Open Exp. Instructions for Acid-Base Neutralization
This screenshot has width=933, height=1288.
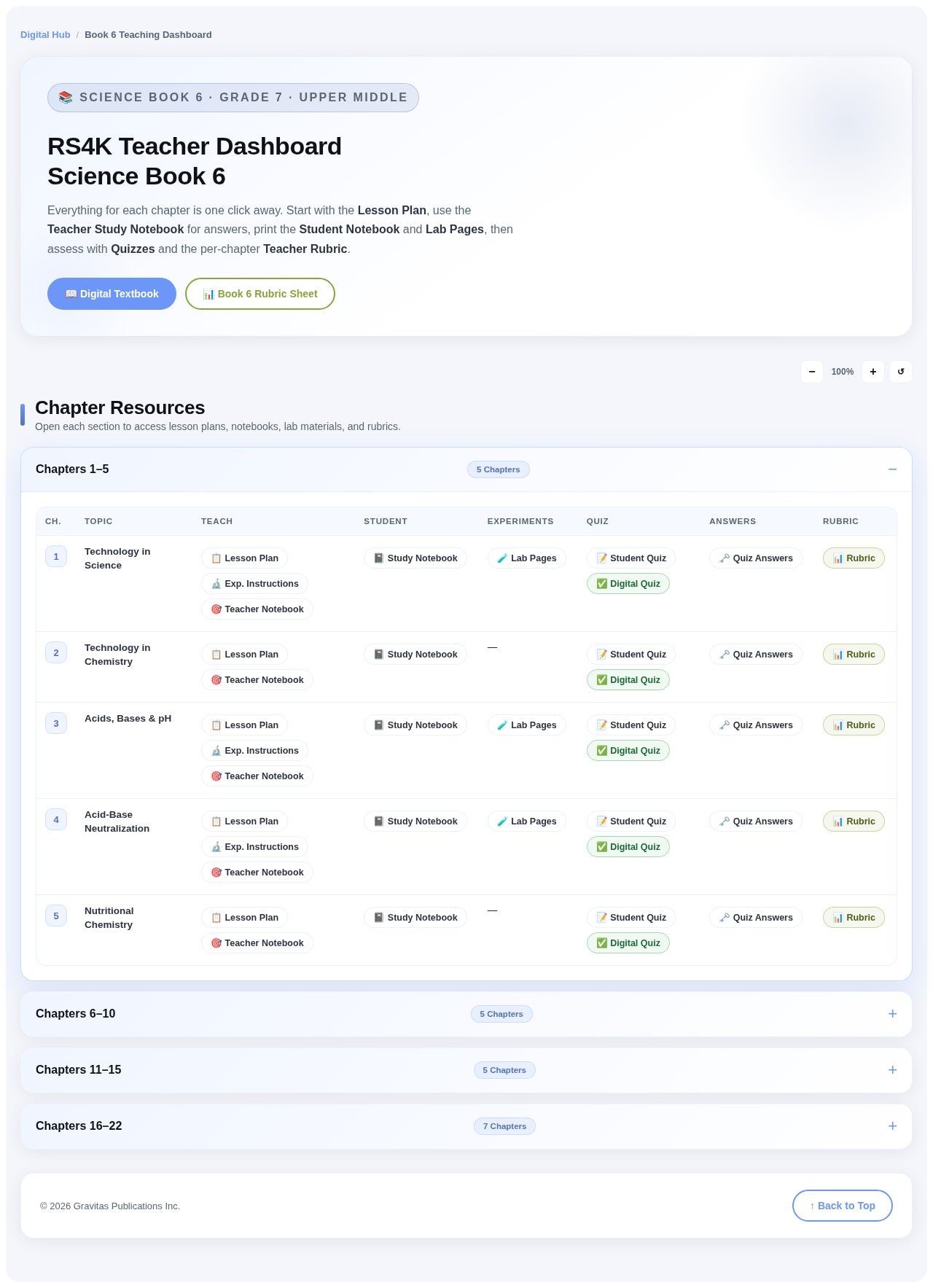(254, 847)
